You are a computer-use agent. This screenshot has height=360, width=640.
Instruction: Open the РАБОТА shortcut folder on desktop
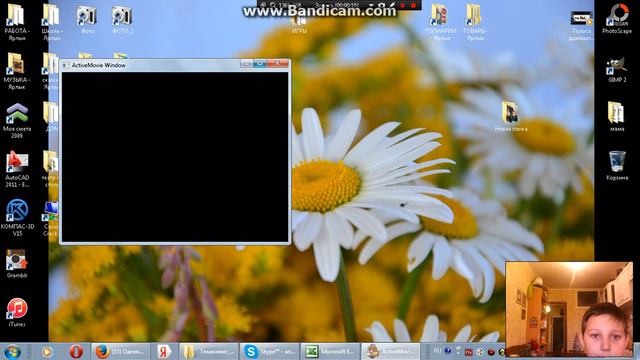coord(16,22)
